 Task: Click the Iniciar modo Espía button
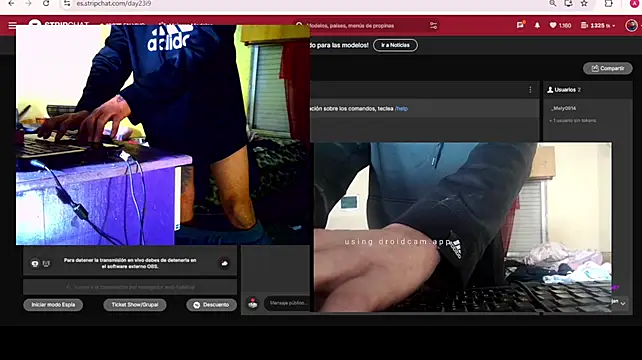[x=53, y=305]
